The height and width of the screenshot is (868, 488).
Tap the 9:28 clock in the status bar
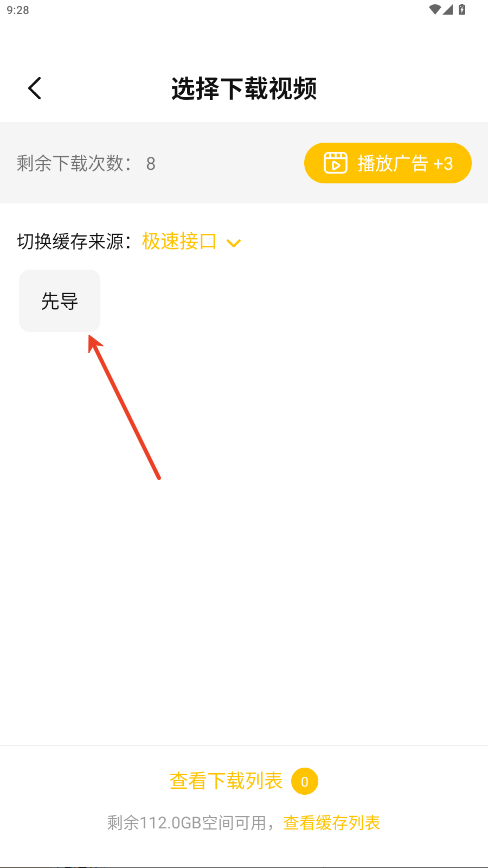18,10
